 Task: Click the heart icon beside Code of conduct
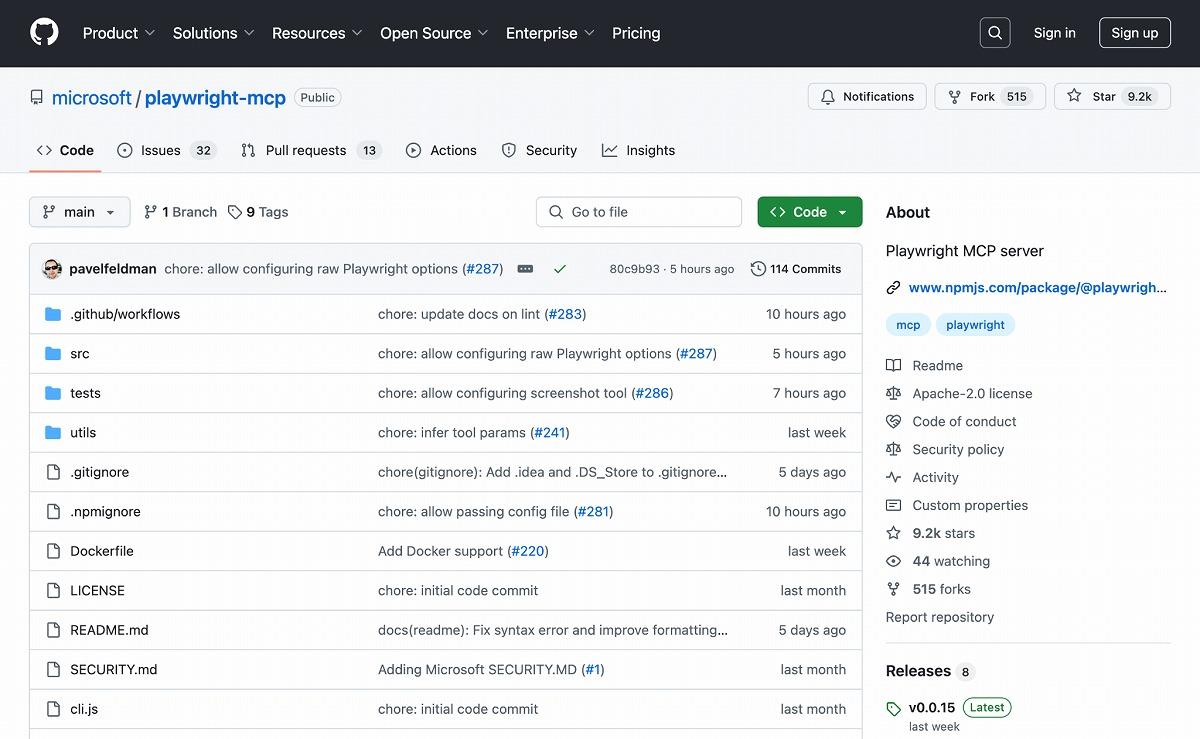point(894,422)
